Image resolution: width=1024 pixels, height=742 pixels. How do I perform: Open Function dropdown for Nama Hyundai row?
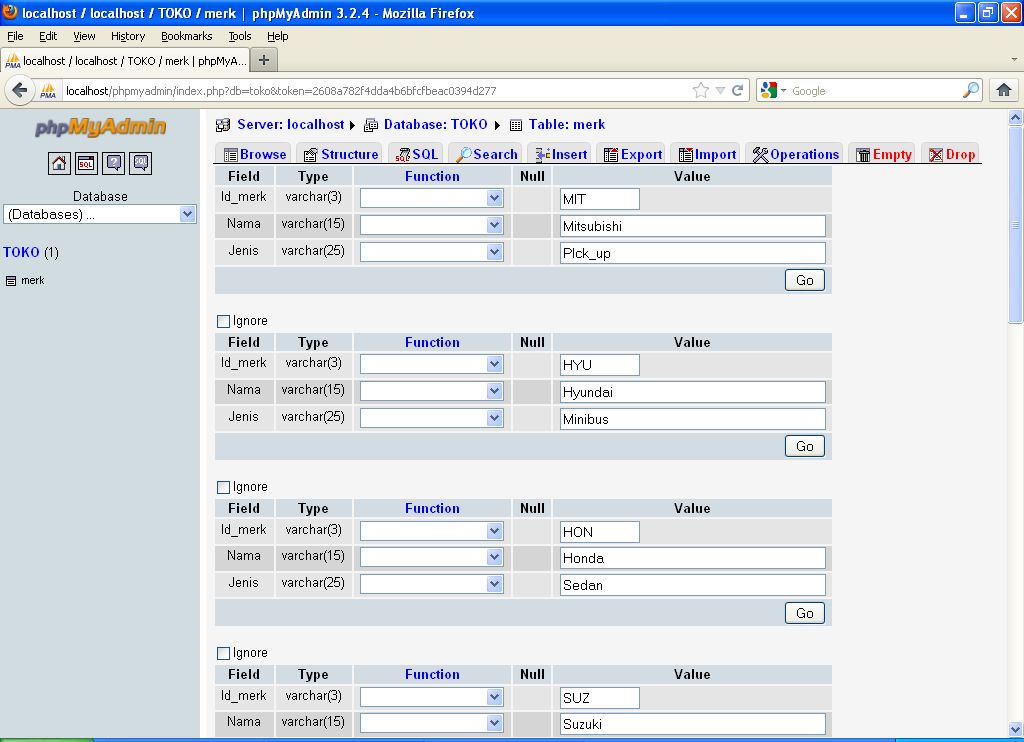point(432,391)
